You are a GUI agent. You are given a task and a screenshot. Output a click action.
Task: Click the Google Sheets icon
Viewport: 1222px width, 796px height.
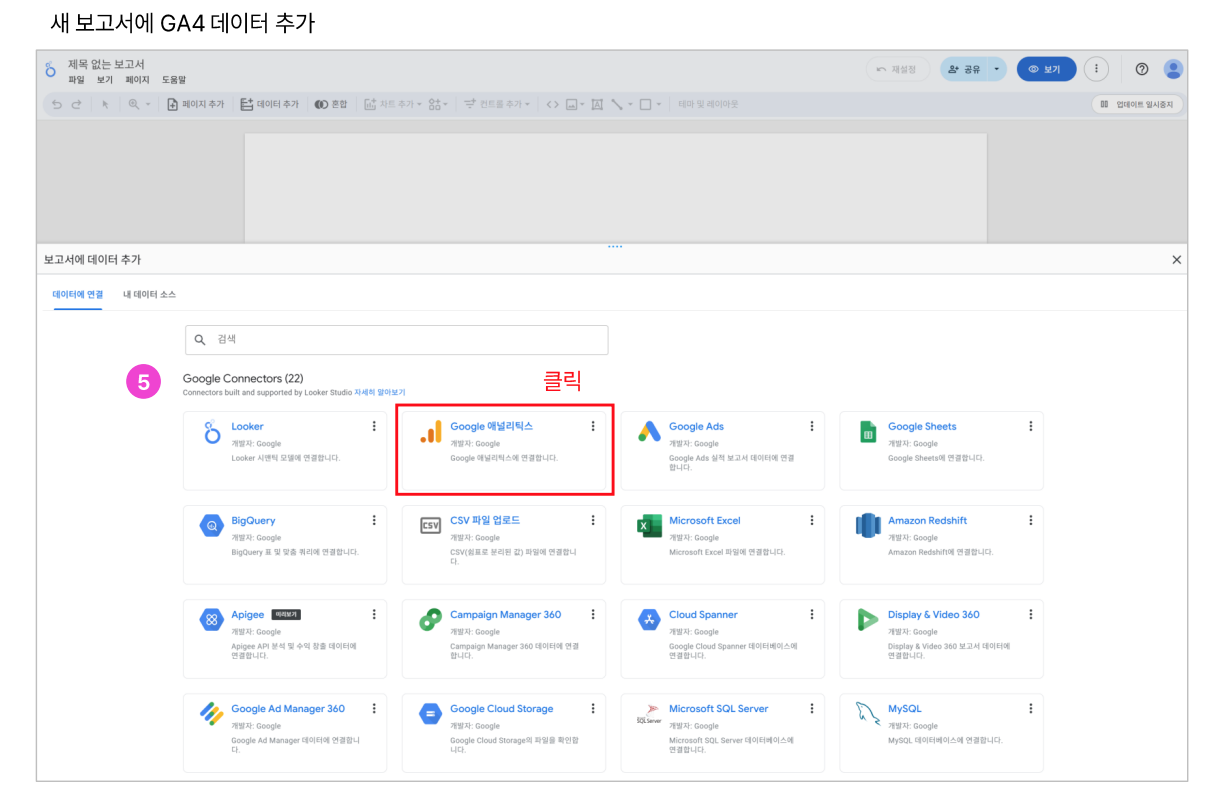[x=868, y=432]
